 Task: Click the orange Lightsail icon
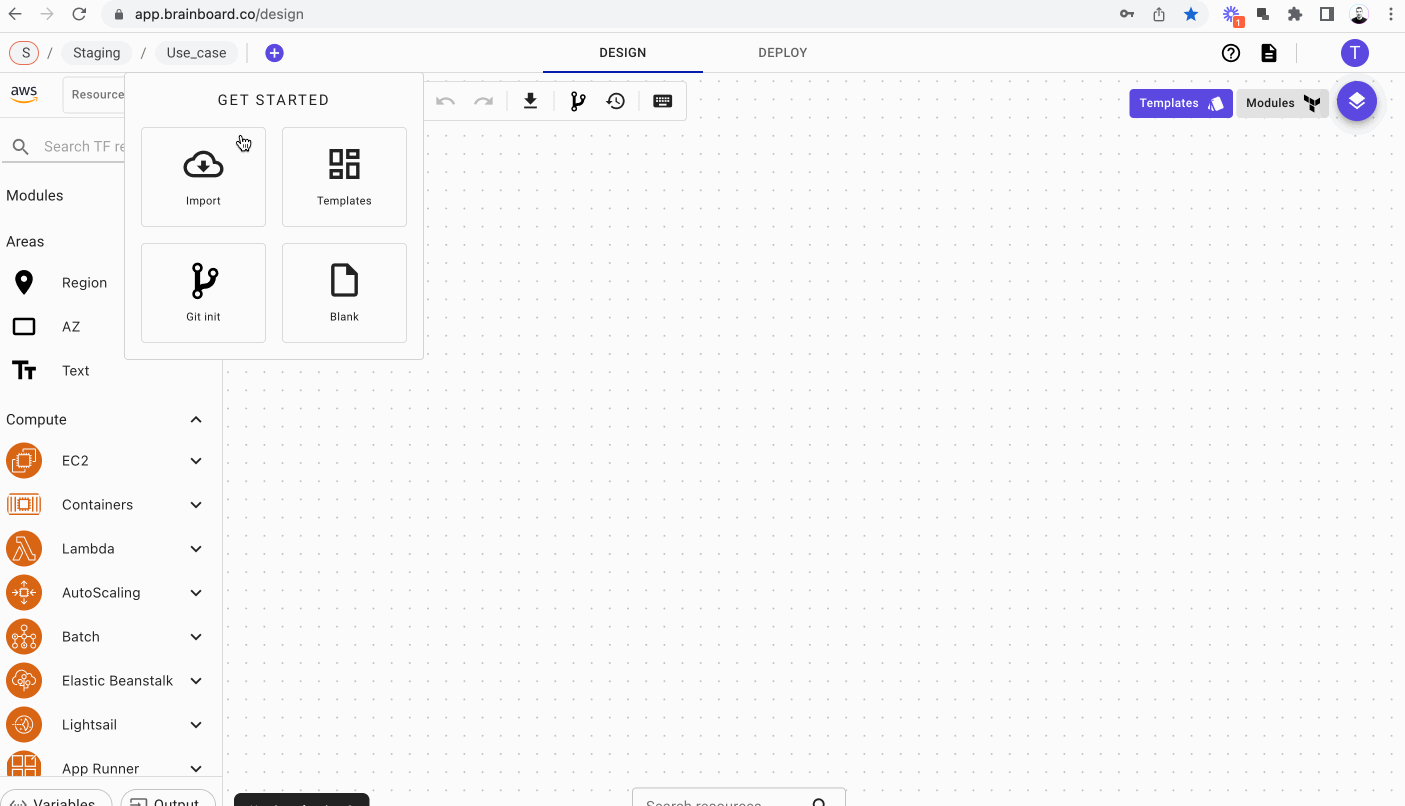[24, 725]
